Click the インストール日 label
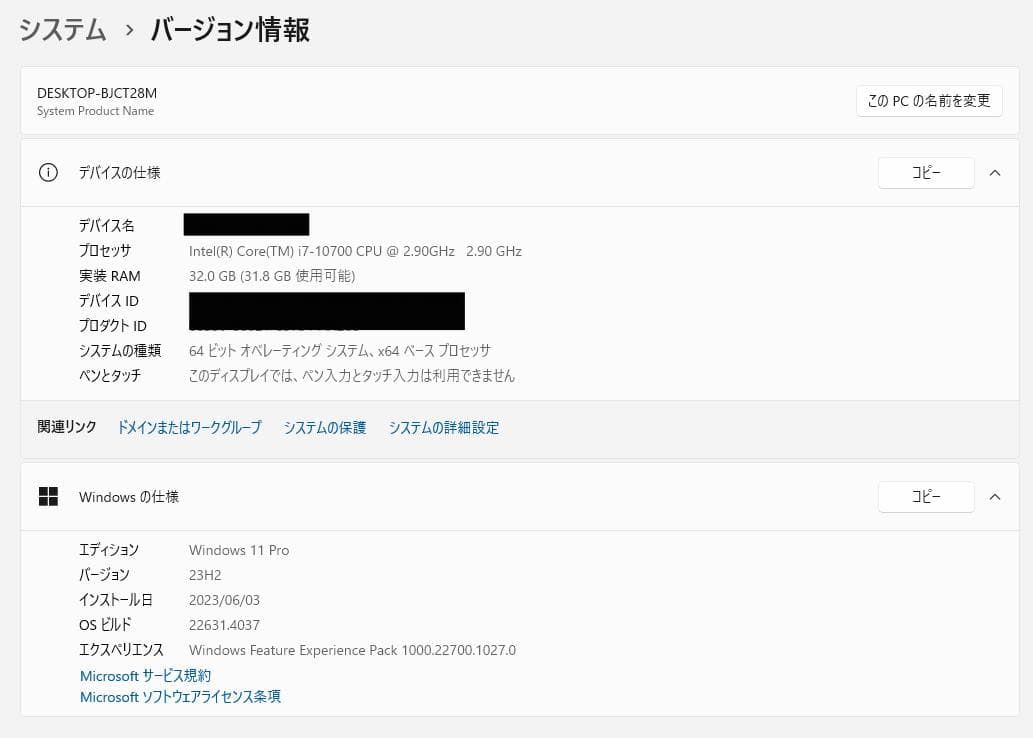Screen dimensions: 1033x738 coord(116,600)
